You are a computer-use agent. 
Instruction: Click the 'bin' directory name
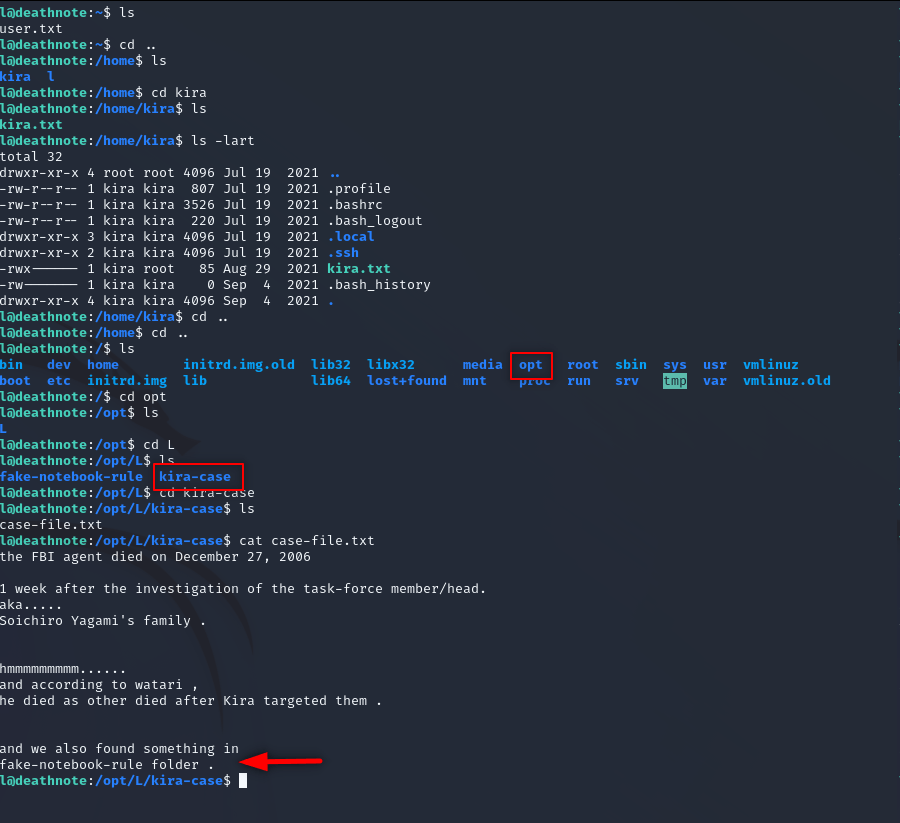(x=11, y=364)
